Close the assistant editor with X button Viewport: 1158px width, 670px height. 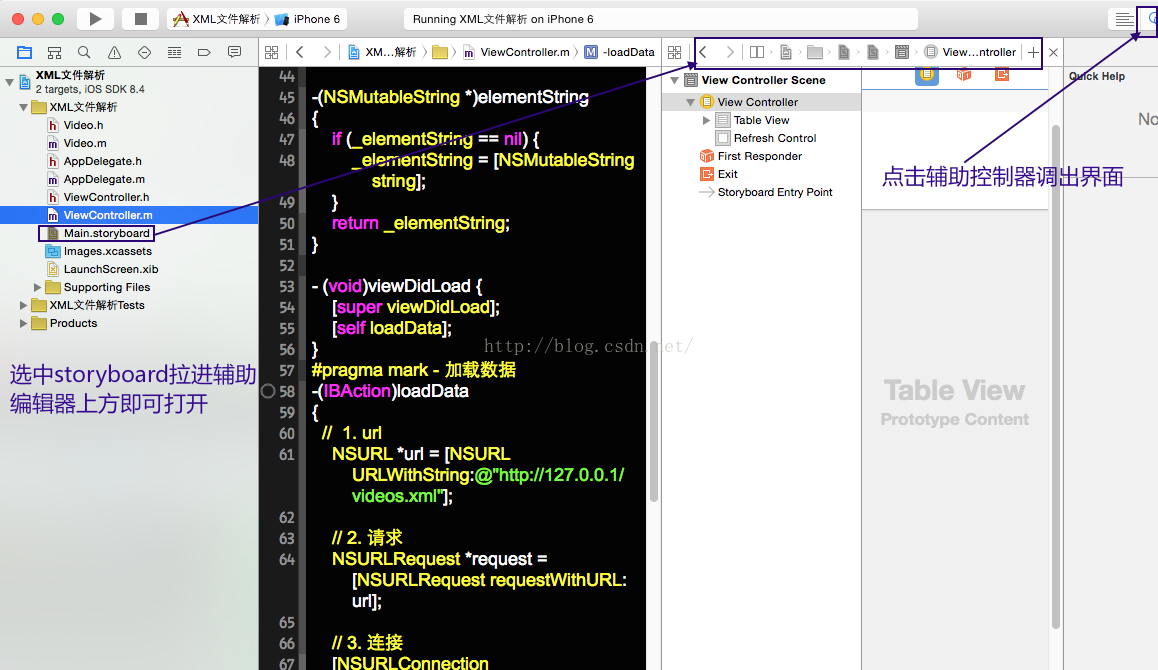(x=1054, y=52)
